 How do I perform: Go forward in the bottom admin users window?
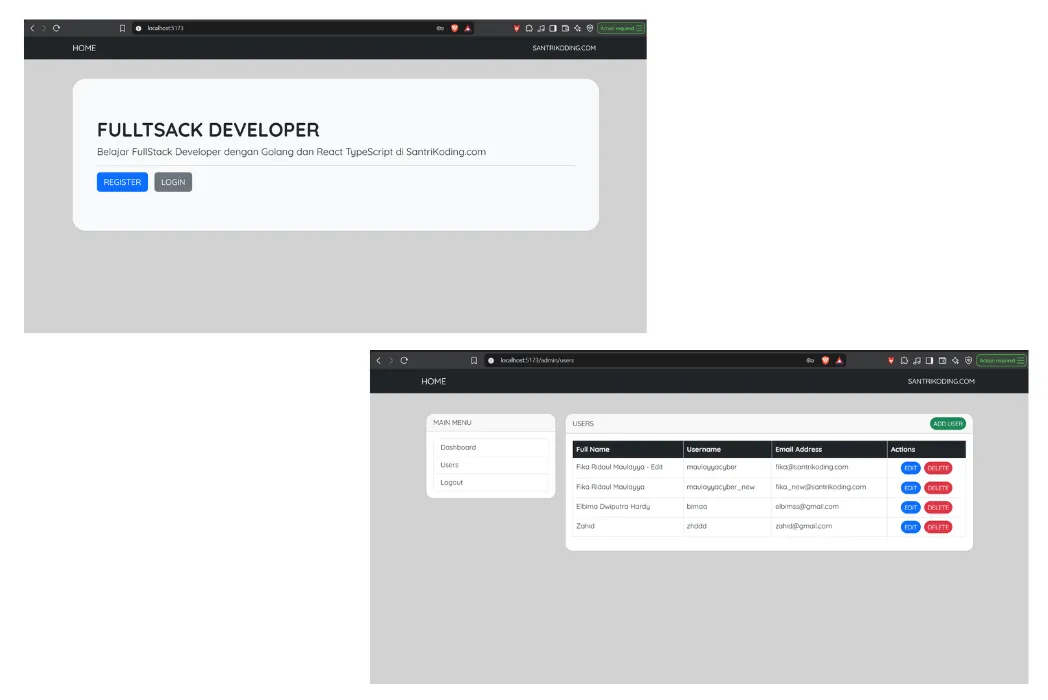tap(391, 360)
